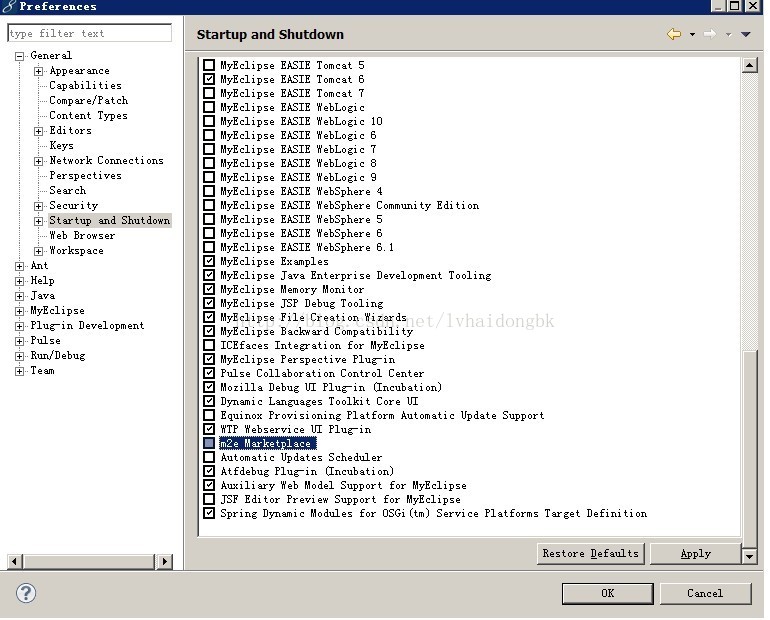Enable MyEclipse EASIE Tomcat 5 checkbox
The width and height of the screenshot is (770, 620).
209,65
